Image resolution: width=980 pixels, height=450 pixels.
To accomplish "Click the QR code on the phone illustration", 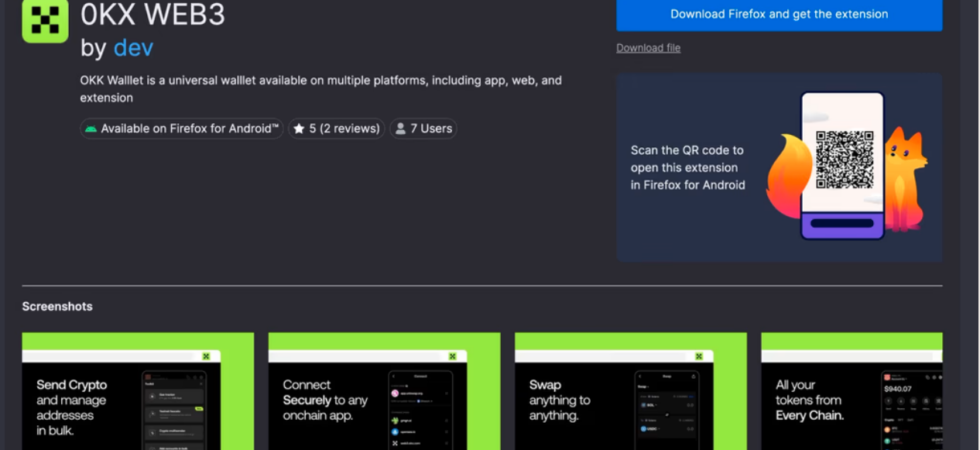I will 844,159.
